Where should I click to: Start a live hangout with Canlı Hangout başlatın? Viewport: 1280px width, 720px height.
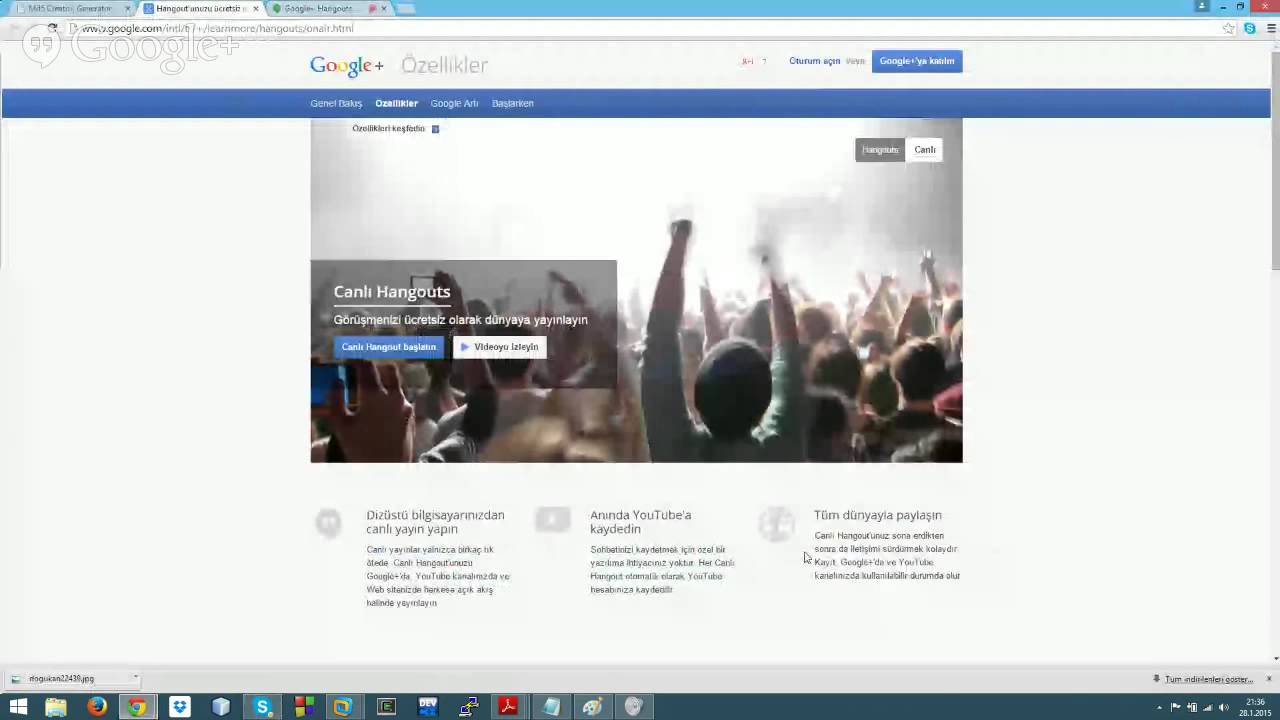pyautogui.click(x=389, y=347)
